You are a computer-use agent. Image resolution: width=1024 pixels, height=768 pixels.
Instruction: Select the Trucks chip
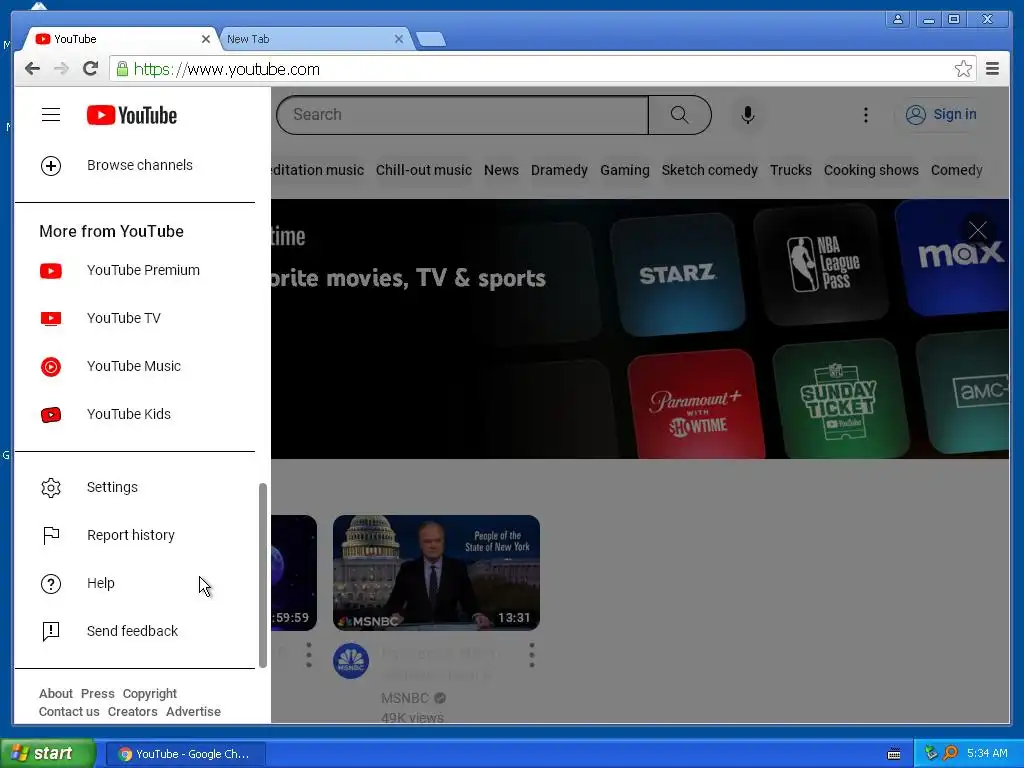[x=790, y=170]
